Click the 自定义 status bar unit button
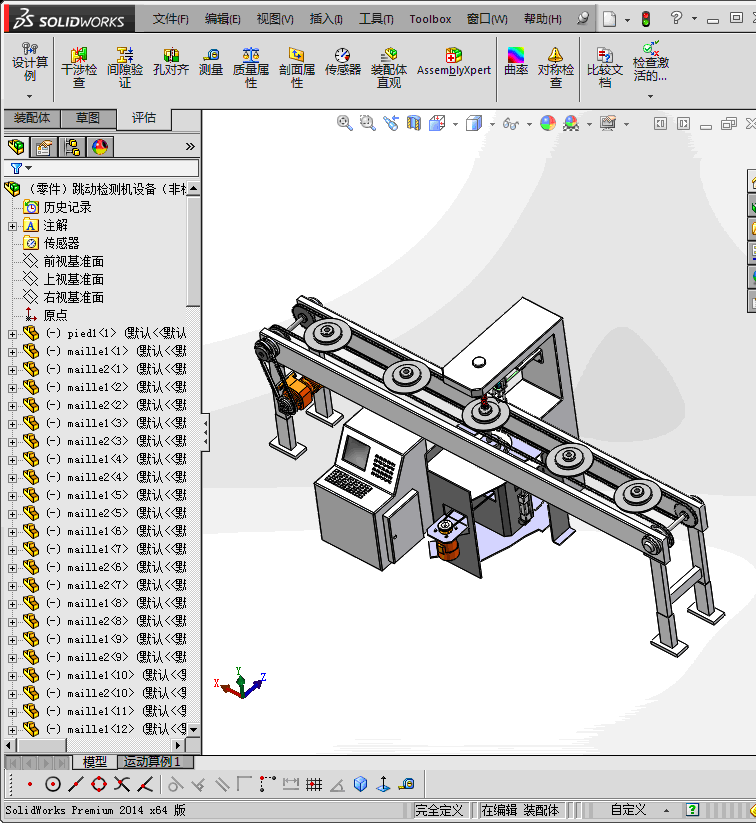 coord(628,809)
